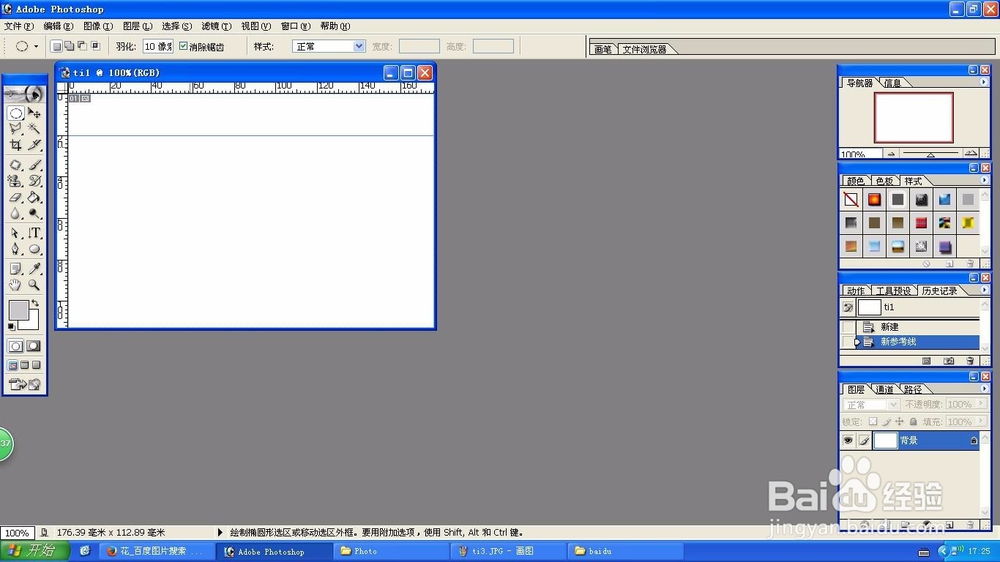Open the Photo folder taskbar button
1000x562 pixels.
(x=390, y=551)
